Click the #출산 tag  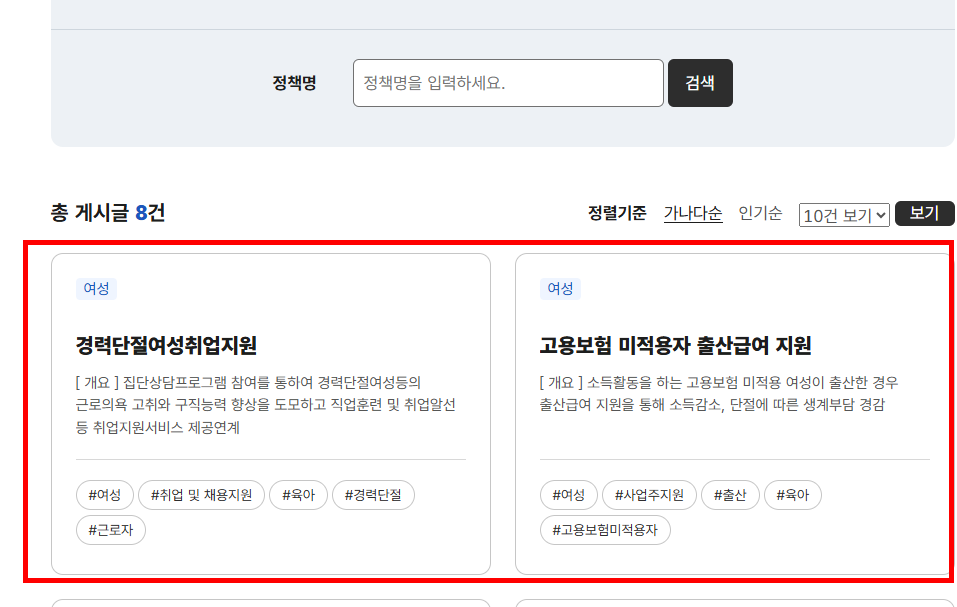tap(730, 494)
